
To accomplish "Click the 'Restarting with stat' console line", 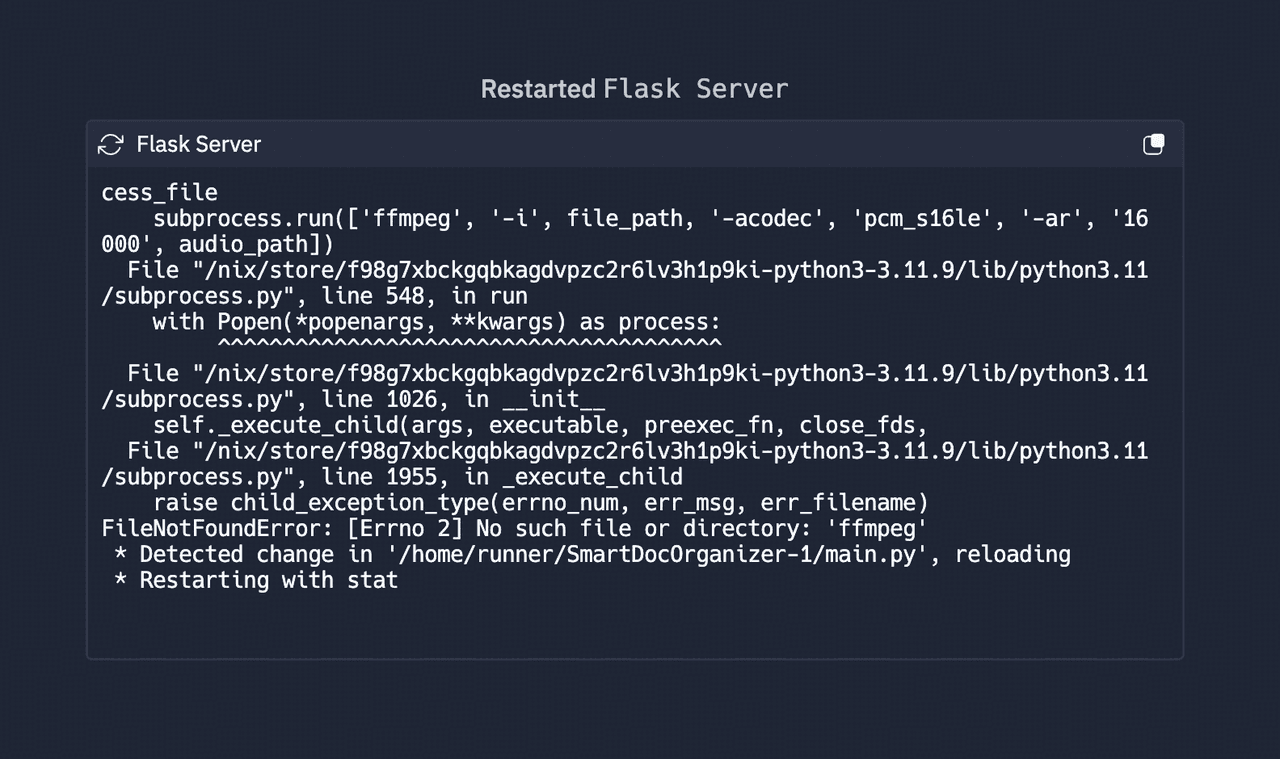I will [256, 580].
